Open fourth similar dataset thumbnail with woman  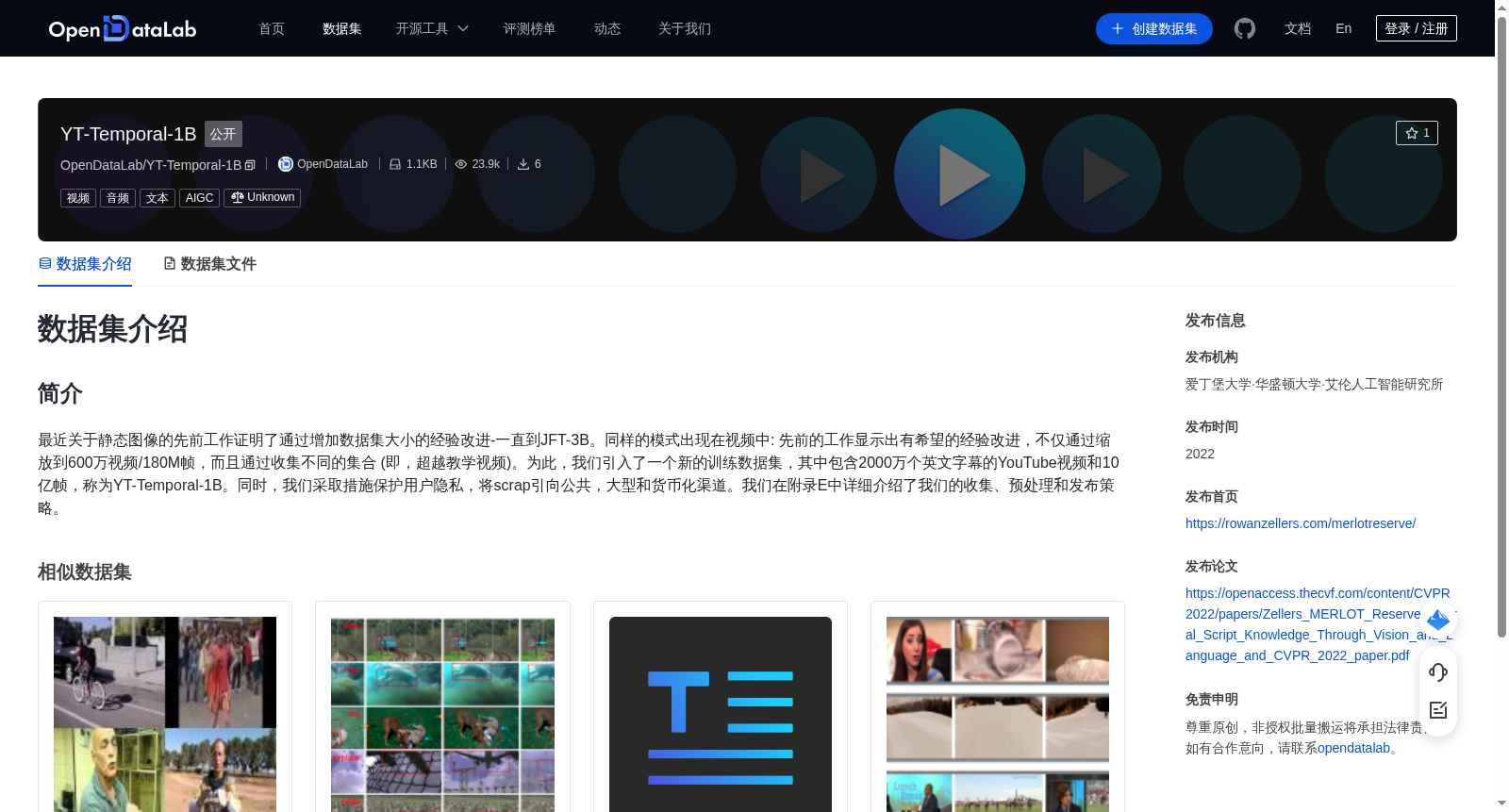coord(998,714)
